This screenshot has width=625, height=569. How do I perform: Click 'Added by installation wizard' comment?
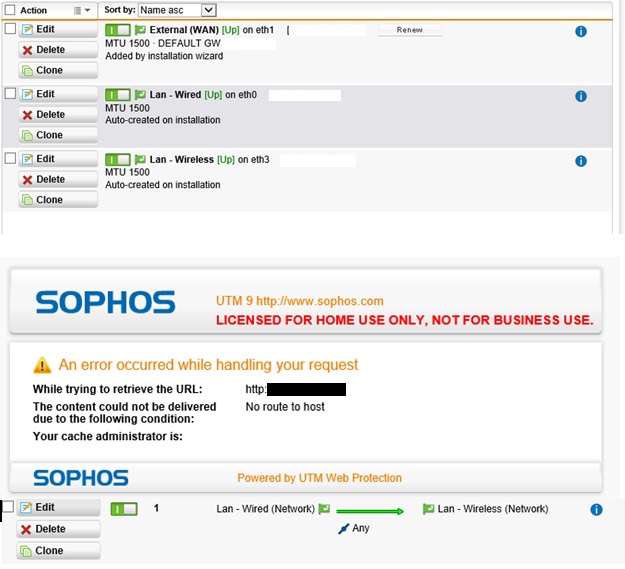(164, 56)
